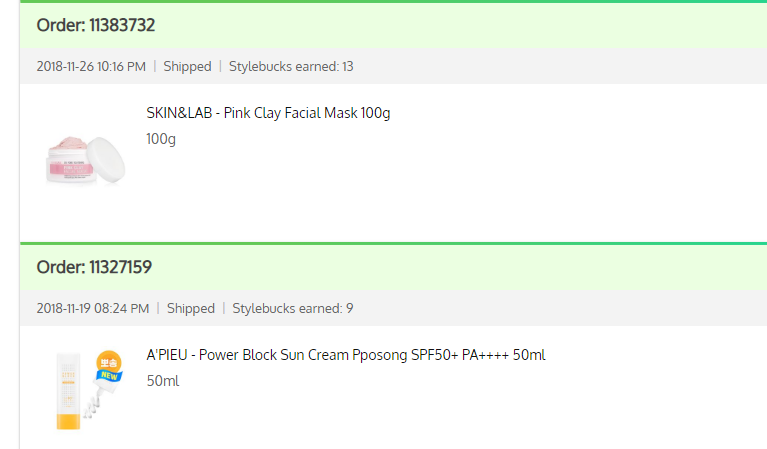Click the blue NEW ribbon on sun cream
Viewport: 767px width, 449px height.
[x=108, y=376]
